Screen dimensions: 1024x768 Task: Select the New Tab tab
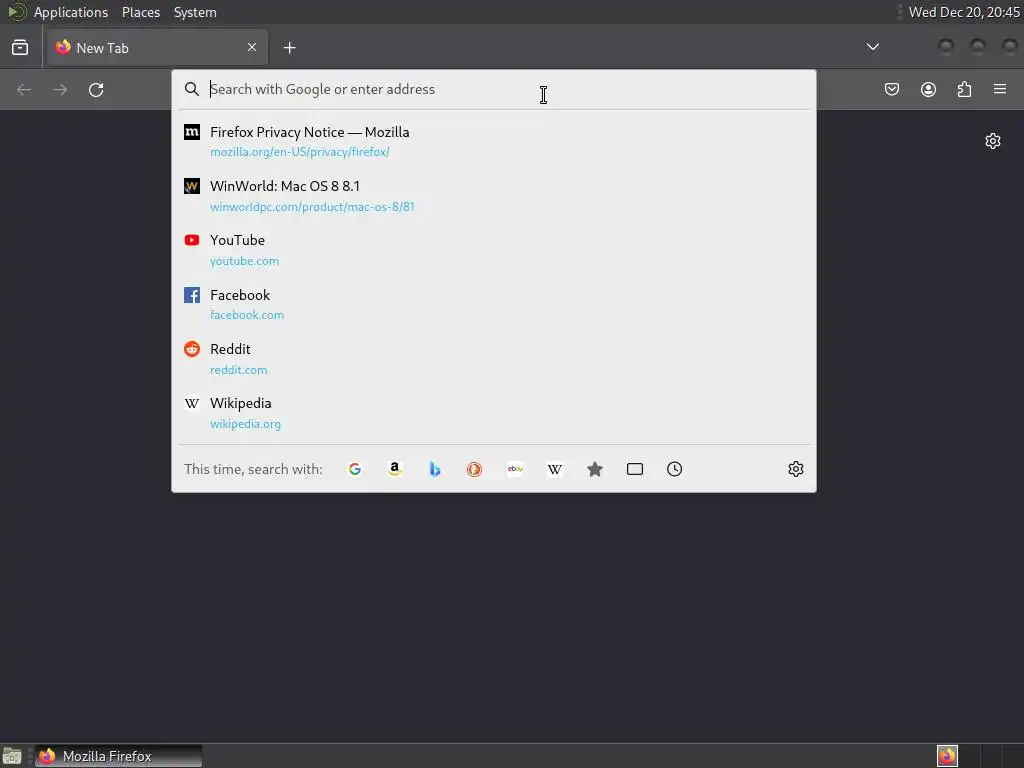[157, 48]
